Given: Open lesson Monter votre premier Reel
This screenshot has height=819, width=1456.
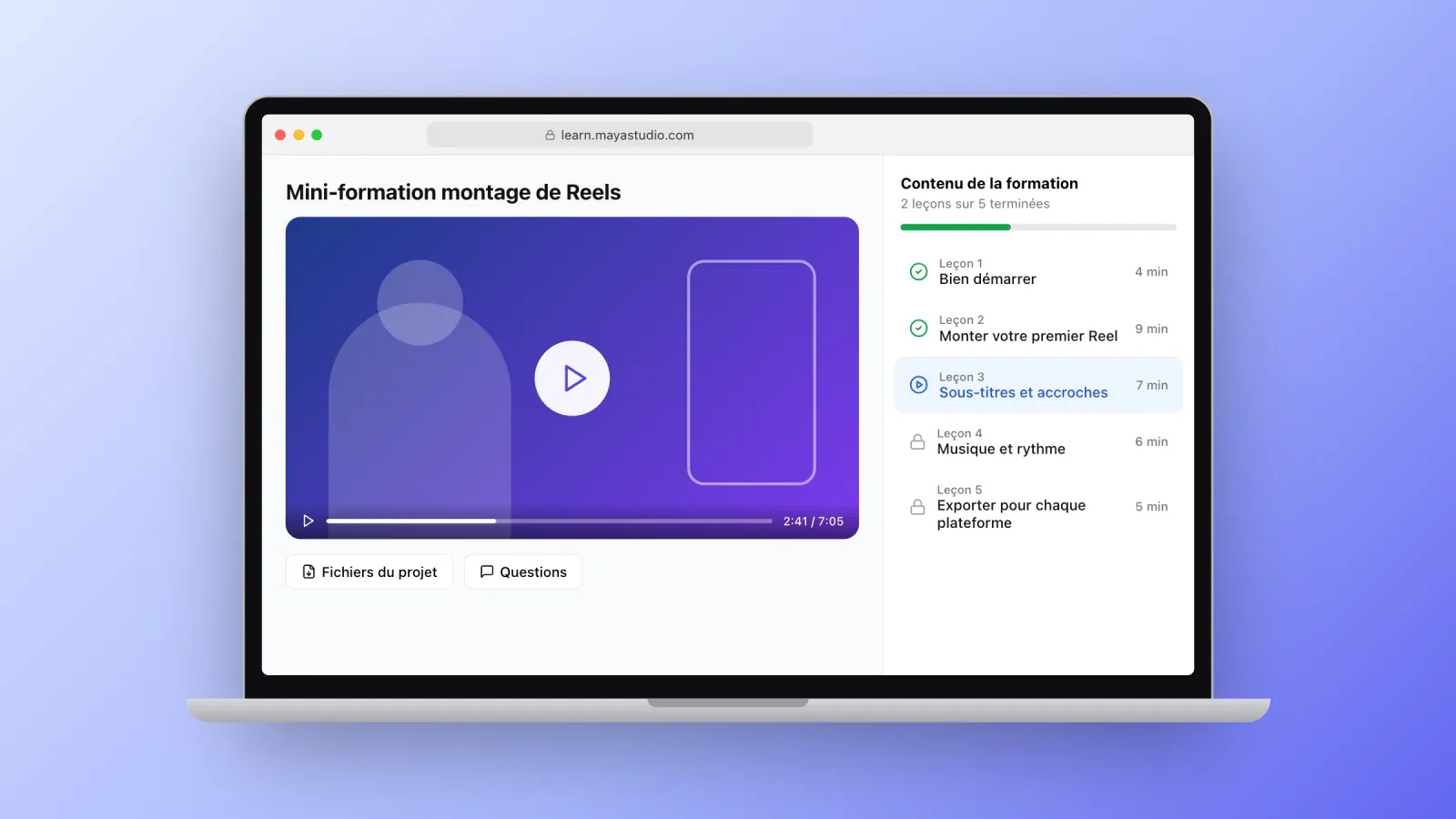Looking at the screenshot, I should pyautogui.click(x=1038, y=328).
